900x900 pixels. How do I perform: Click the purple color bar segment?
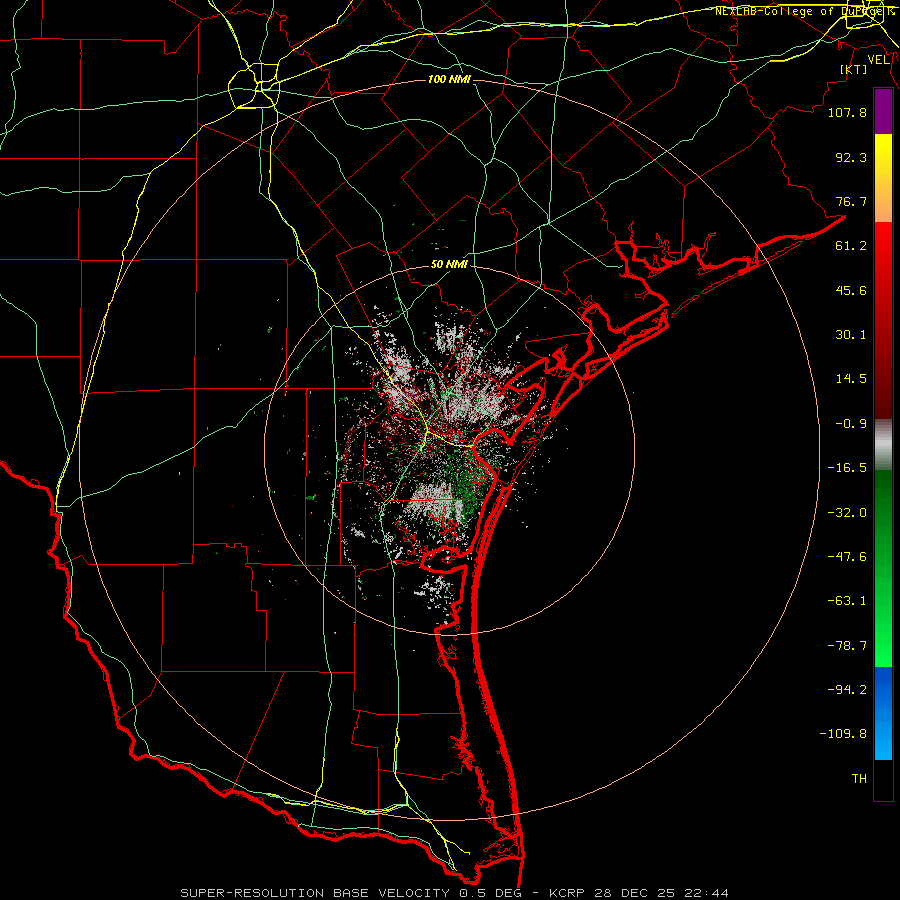point(883,111)
